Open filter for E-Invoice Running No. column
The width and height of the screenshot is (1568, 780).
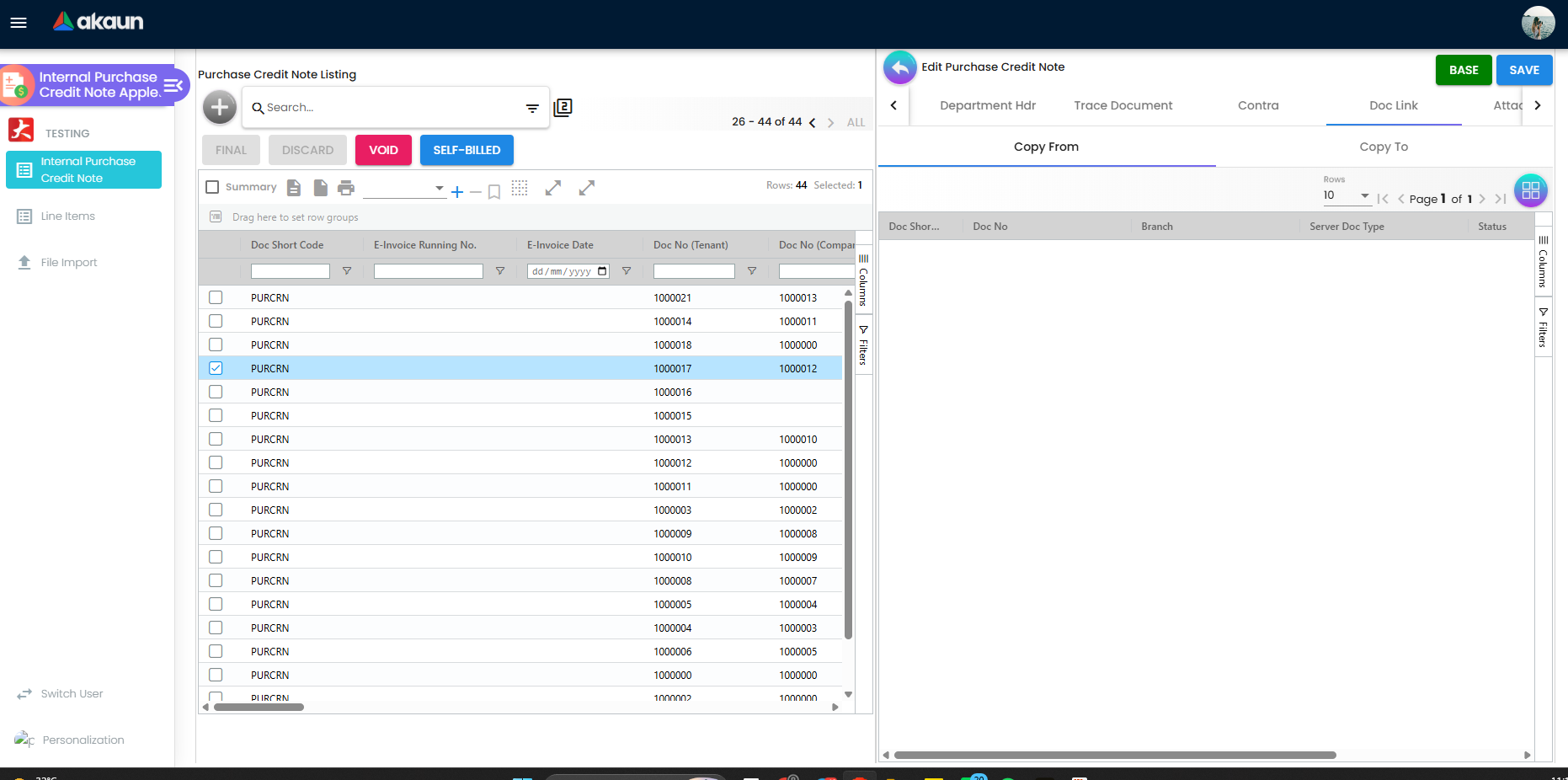pos(500,271)
